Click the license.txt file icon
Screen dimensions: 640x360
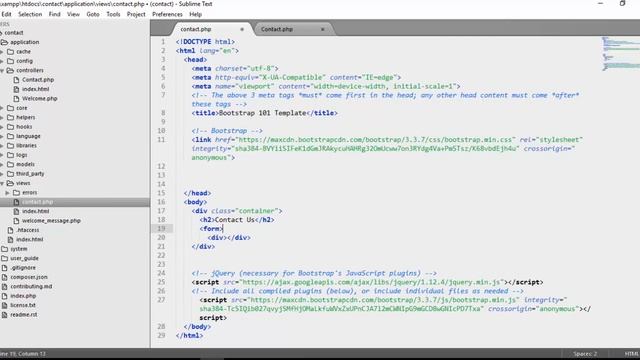click(4, 305)
